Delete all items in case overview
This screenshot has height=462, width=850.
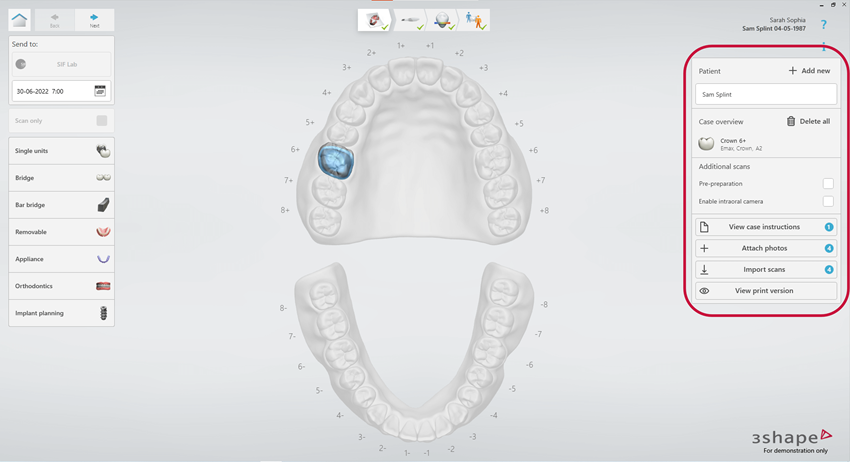pos(808,121)
